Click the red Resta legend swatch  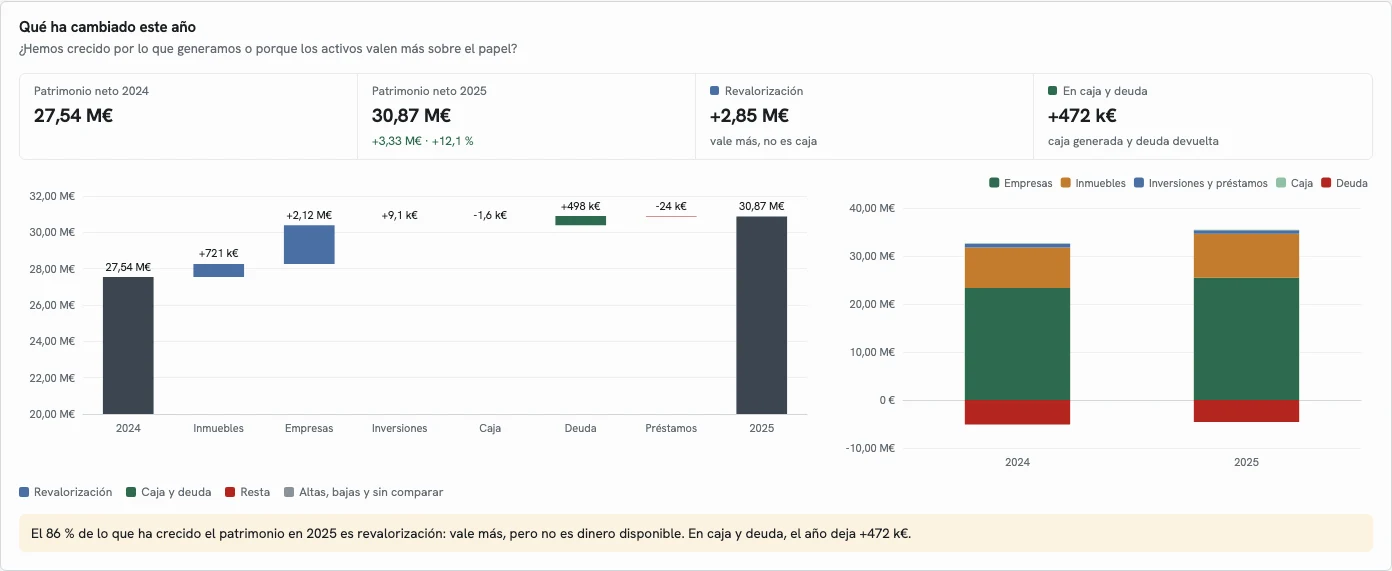coord(230,492)
